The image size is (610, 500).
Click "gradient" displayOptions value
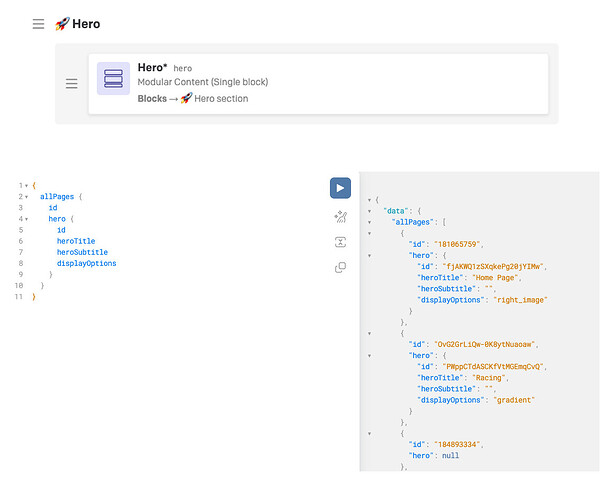click(x=514, y=400)
